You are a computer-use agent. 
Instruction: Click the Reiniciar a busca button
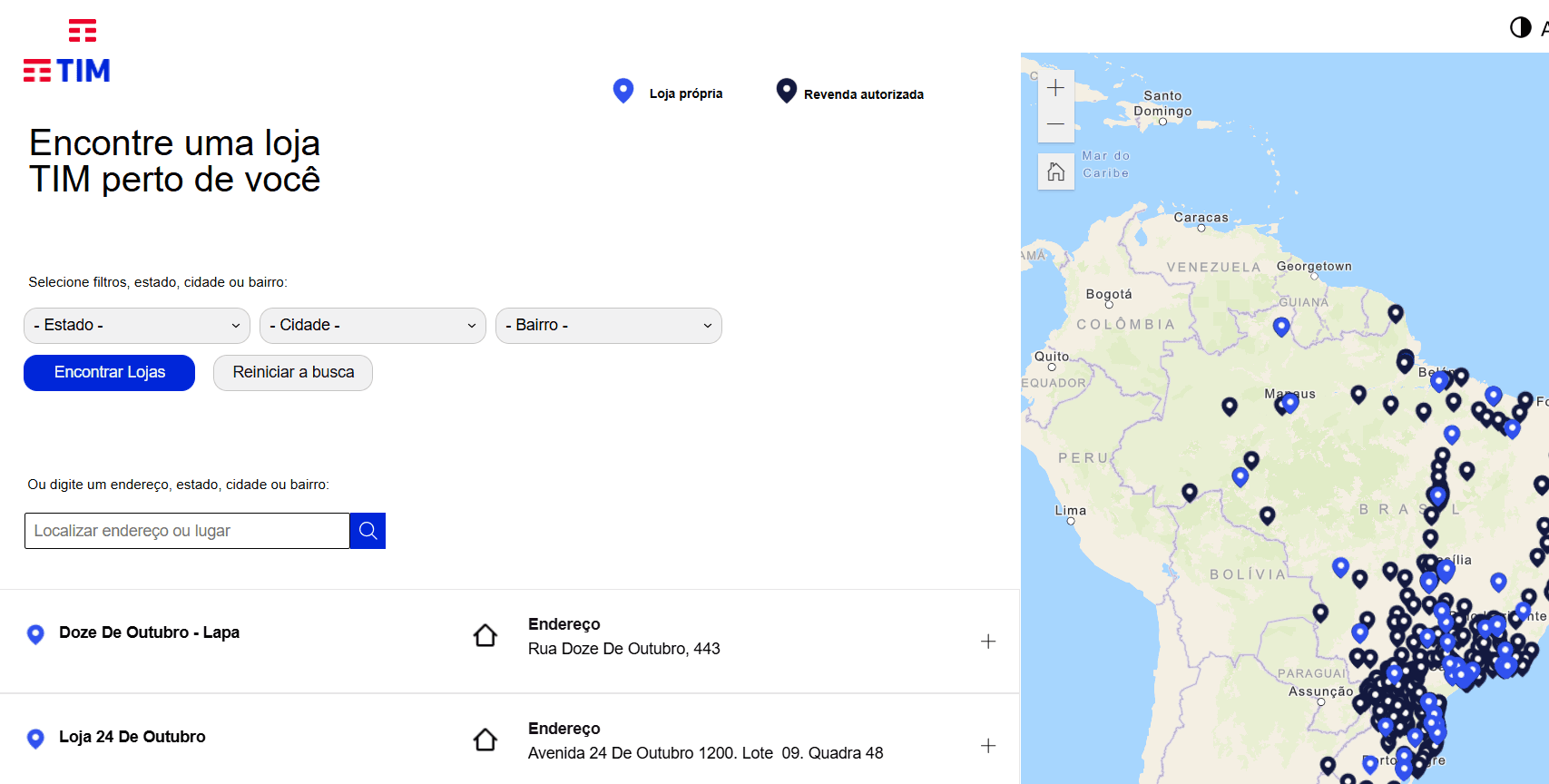(x=293, y=373)
